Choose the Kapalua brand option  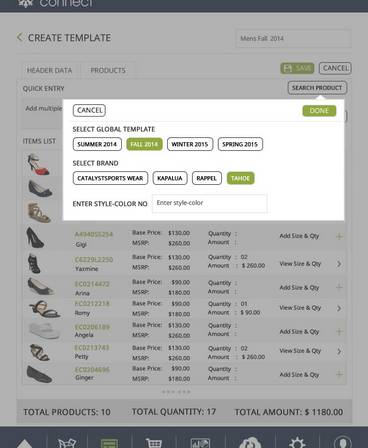(x=170, y=178)
